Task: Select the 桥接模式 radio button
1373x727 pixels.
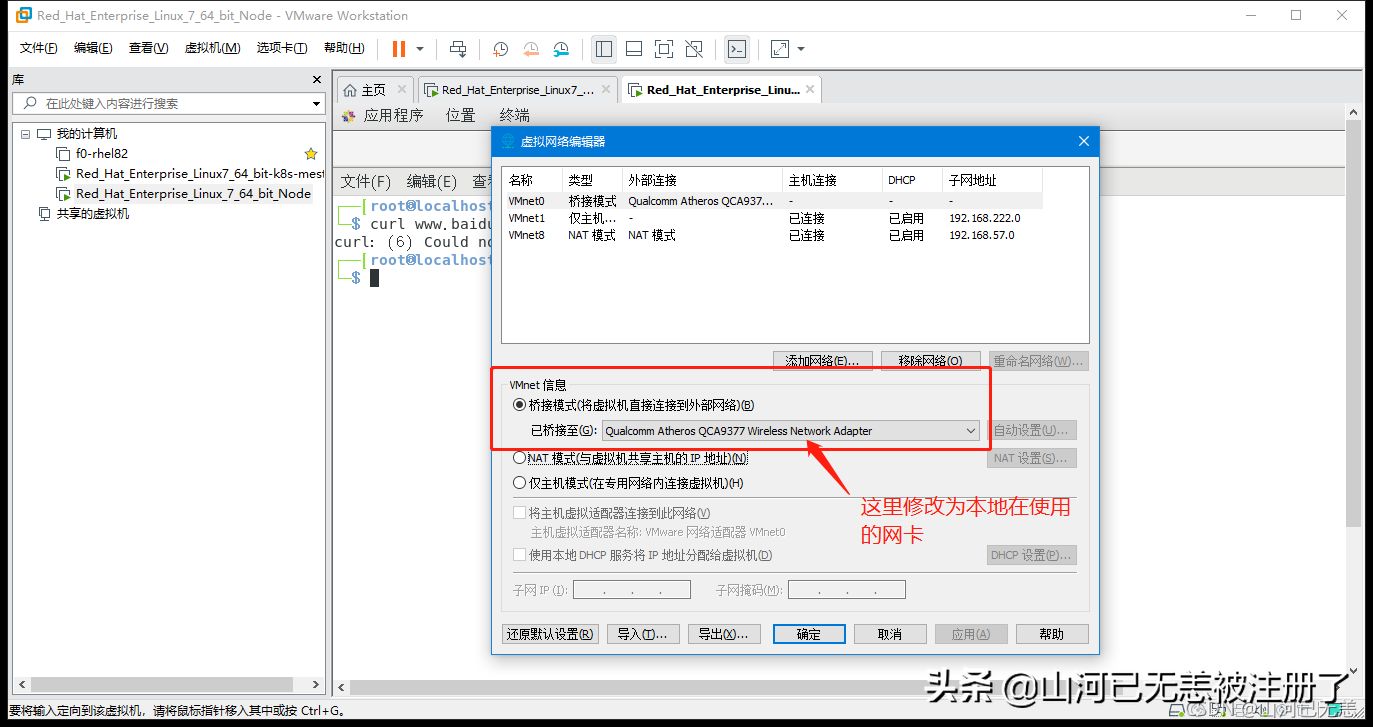Action: tap(519, 405)
